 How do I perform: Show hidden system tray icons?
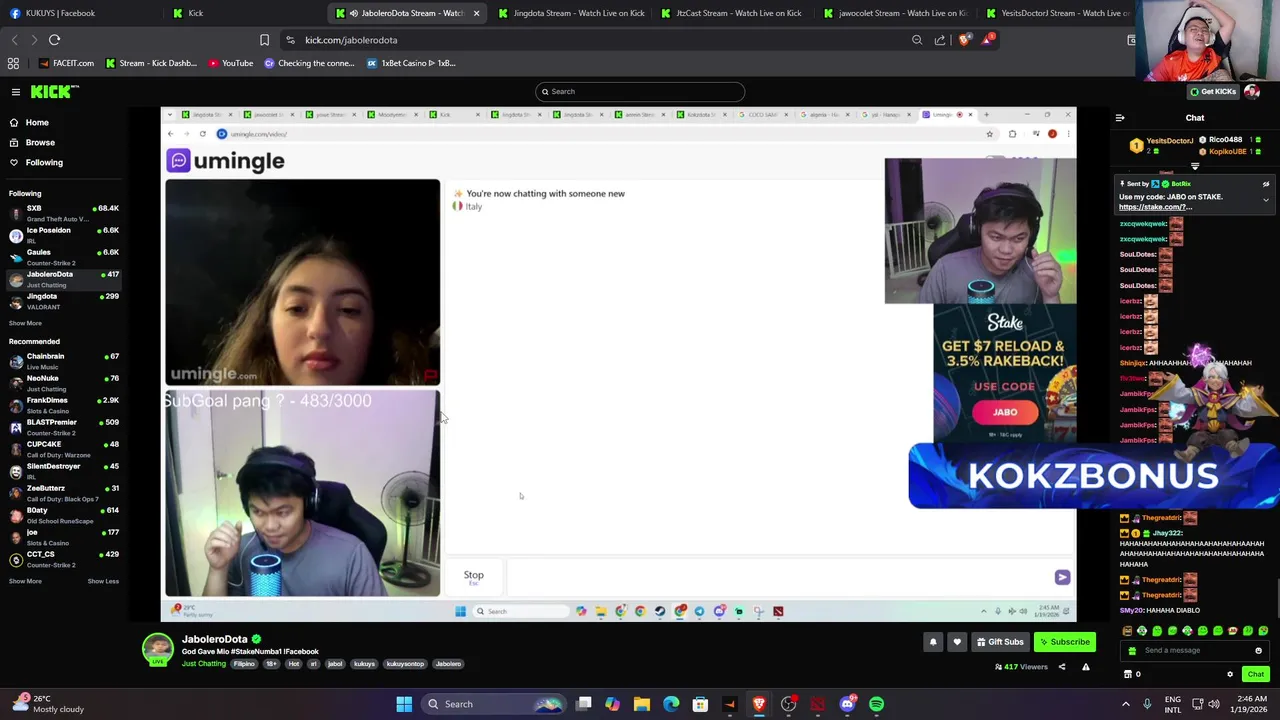[x=1125, y=704]
